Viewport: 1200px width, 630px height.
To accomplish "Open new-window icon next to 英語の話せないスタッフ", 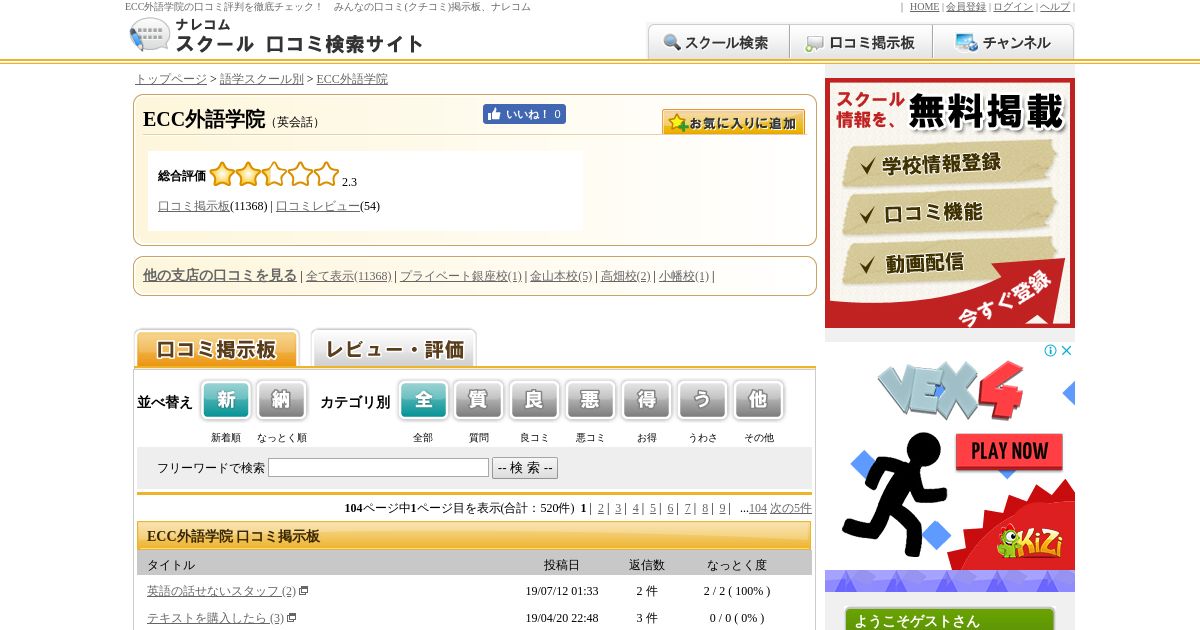I will click(304, 591).
